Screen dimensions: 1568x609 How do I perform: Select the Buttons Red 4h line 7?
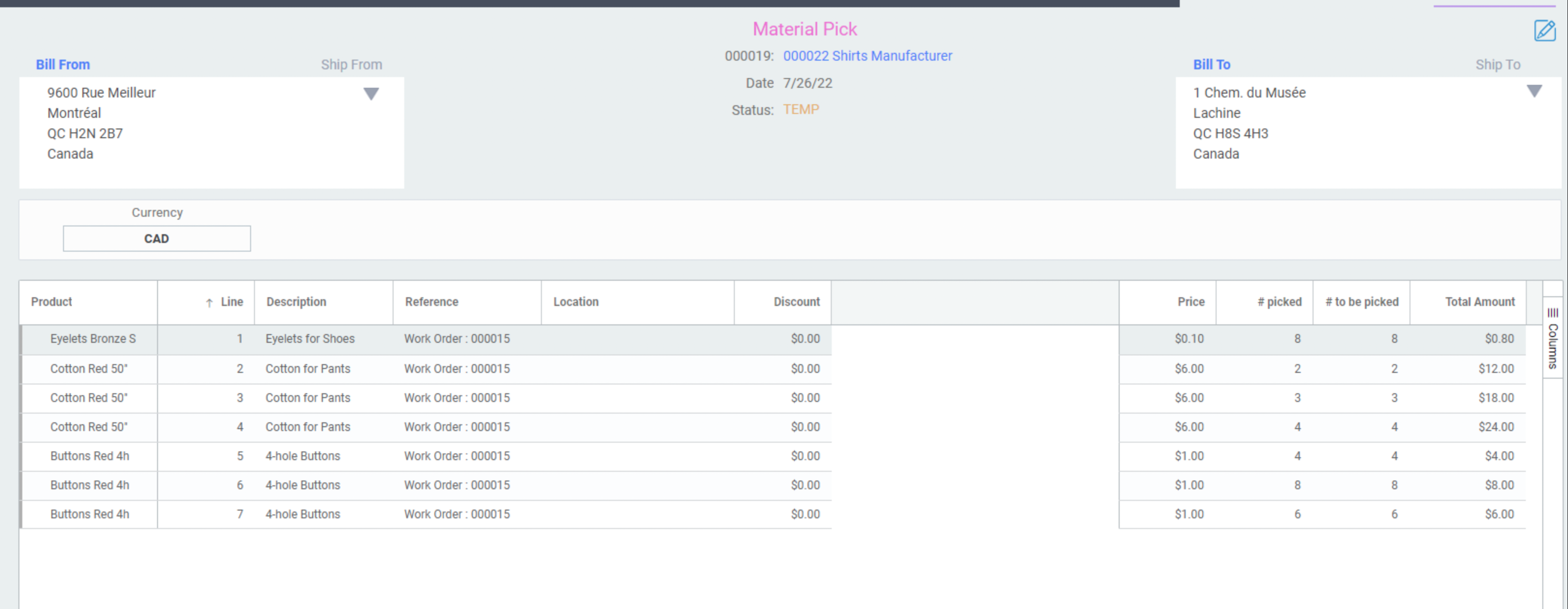coord(90,514)
